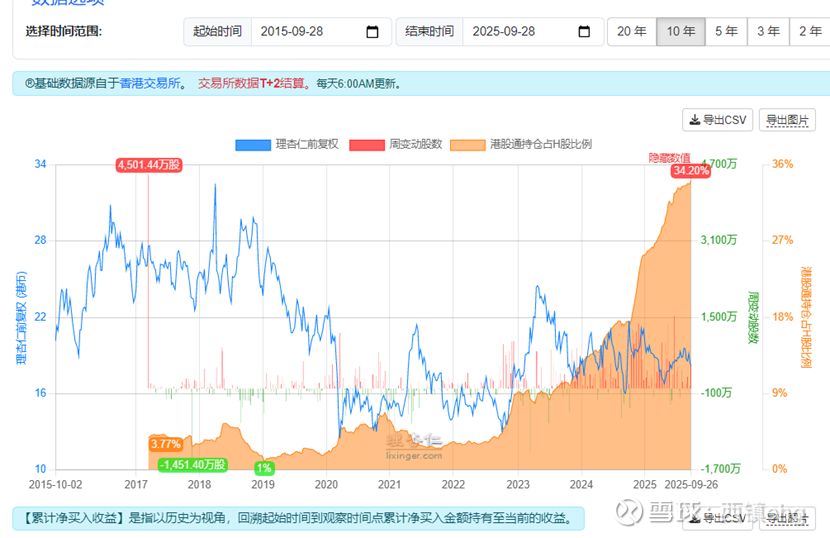Export chart data with 导出CSV button
This screenshot has height=538, width=830.
pos(717,120)
